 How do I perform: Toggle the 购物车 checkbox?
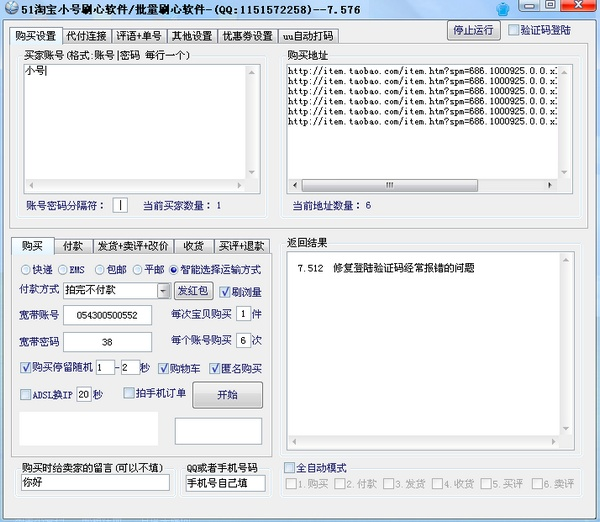point(163,369)
